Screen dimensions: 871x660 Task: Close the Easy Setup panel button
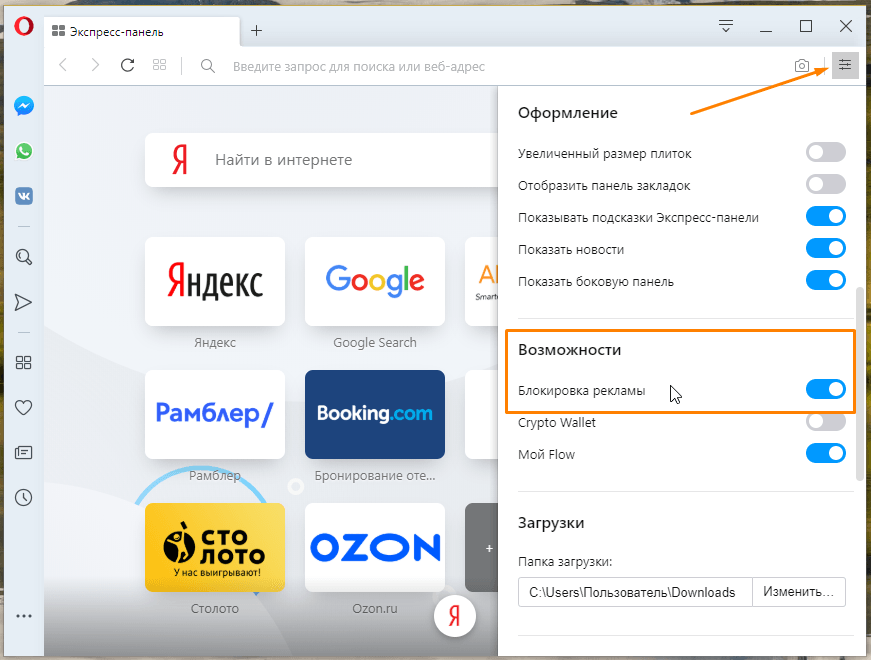(x=845, y=65)
